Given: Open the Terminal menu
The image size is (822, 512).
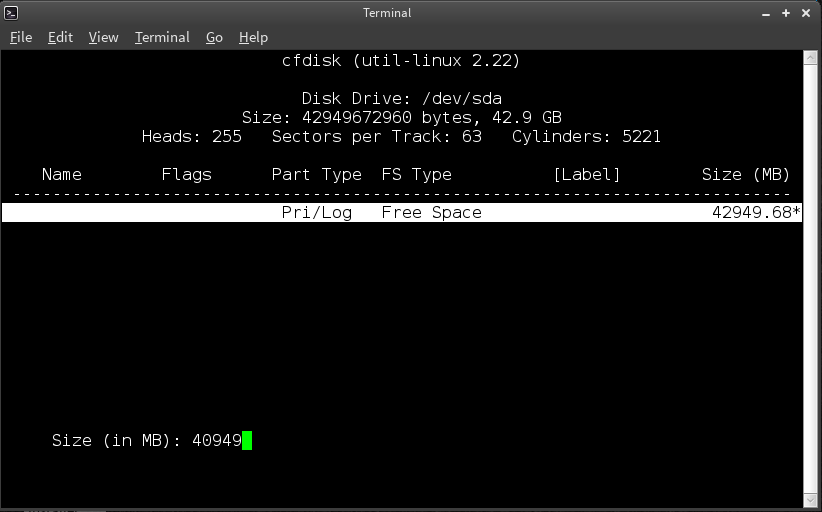Looking at the screenshot, I should tap(162, 37).
